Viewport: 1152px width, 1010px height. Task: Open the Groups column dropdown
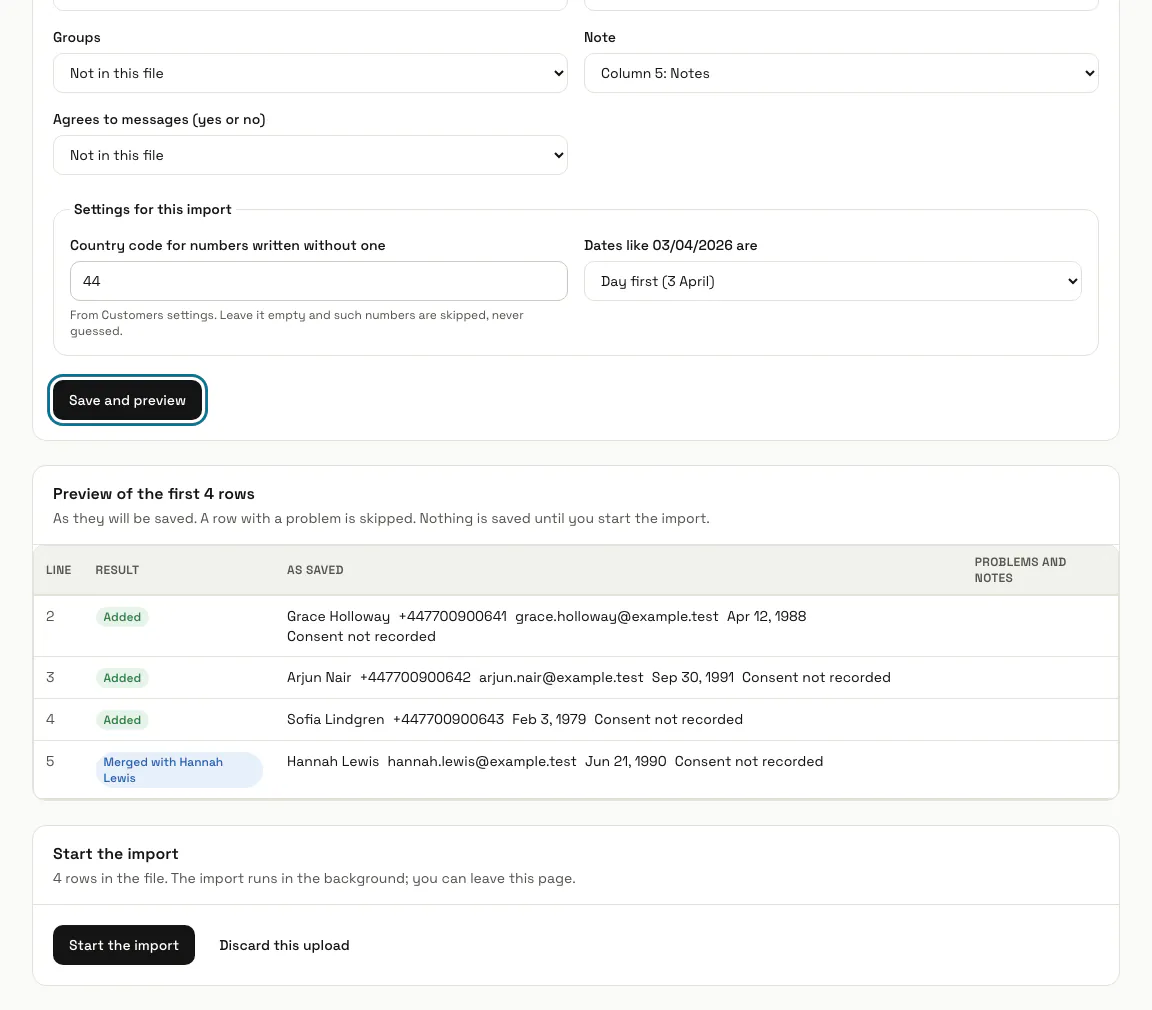310,73
